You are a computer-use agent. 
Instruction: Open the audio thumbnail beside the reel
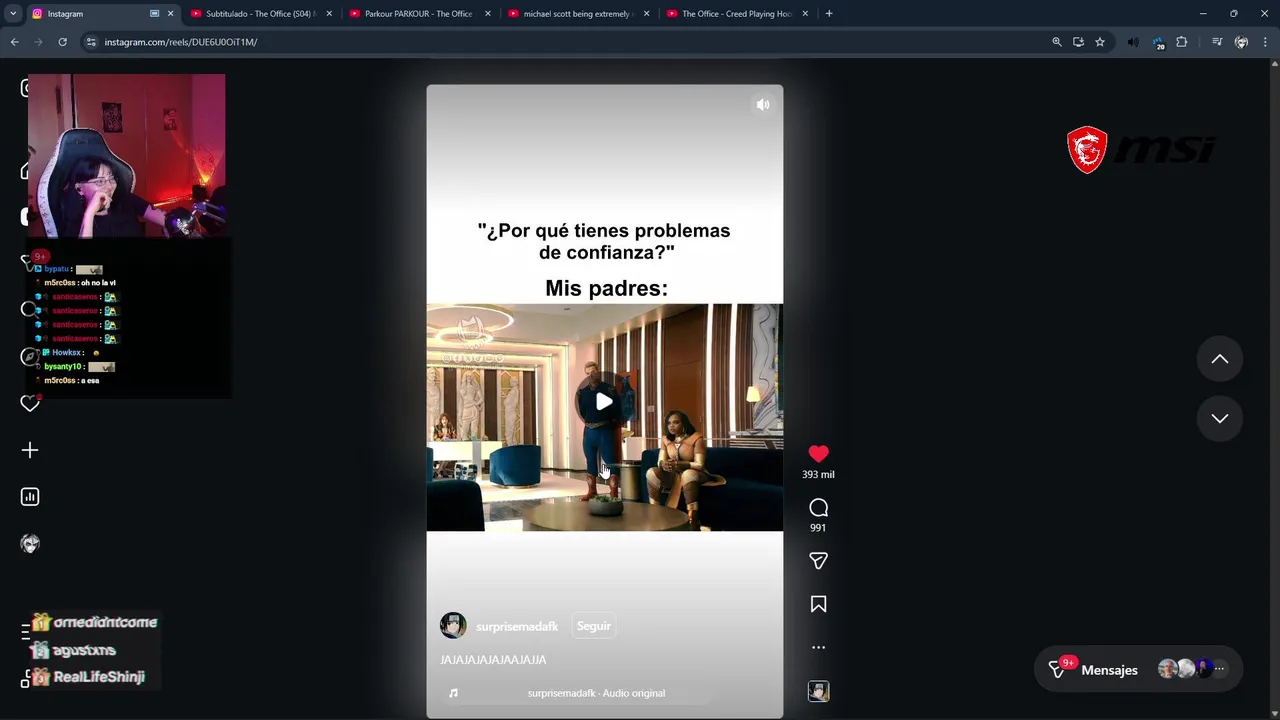coord(818,691)
